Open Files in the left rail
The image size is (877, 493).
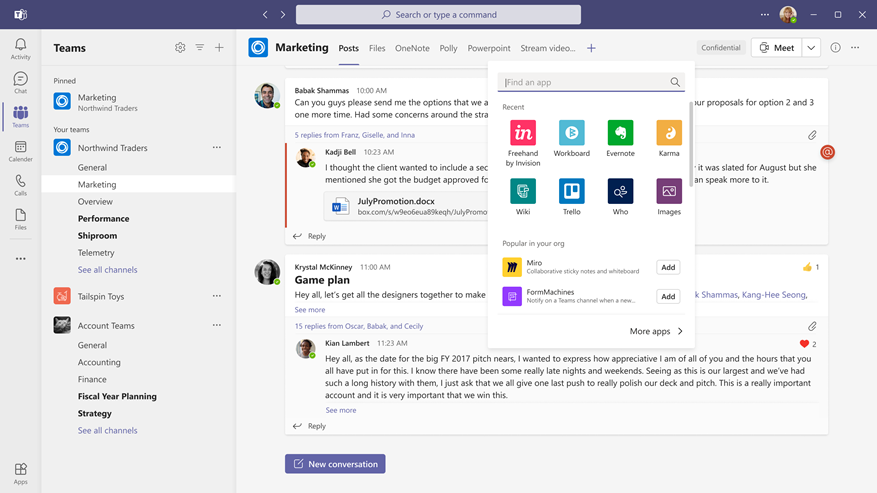tap(20, 219)
